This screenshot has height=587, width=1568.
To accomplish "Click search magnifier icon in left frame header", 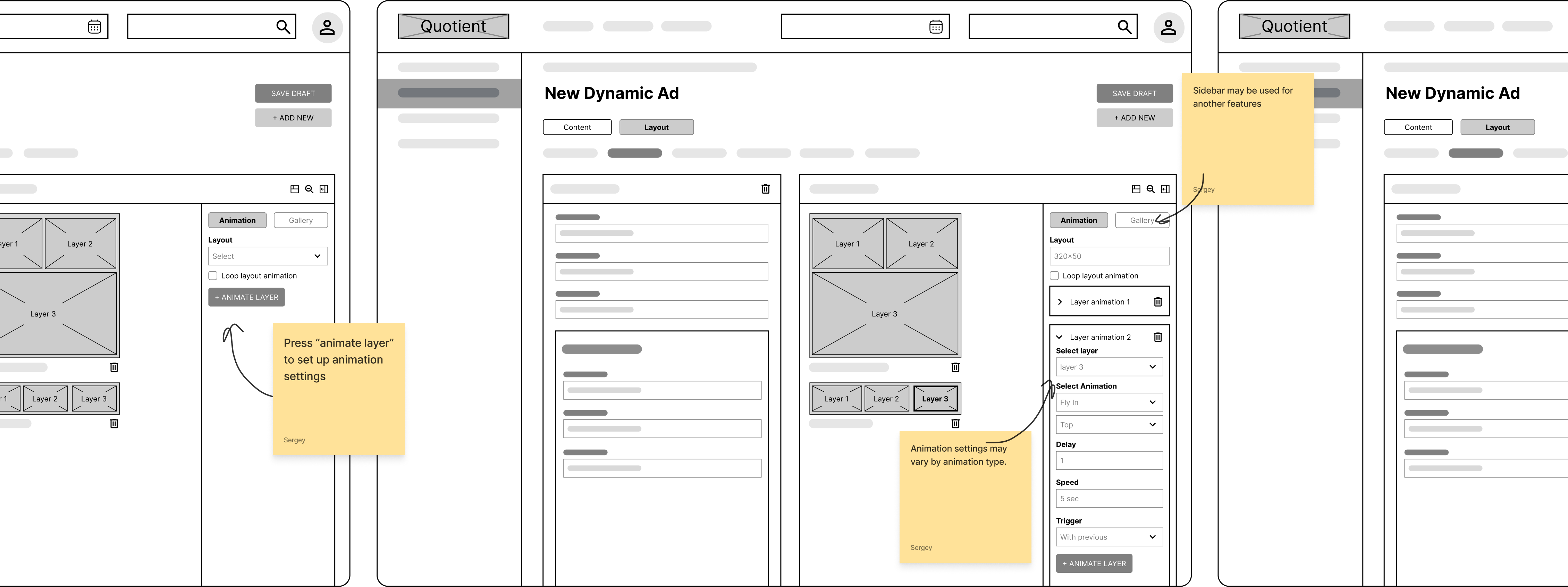I will point(283,27).
